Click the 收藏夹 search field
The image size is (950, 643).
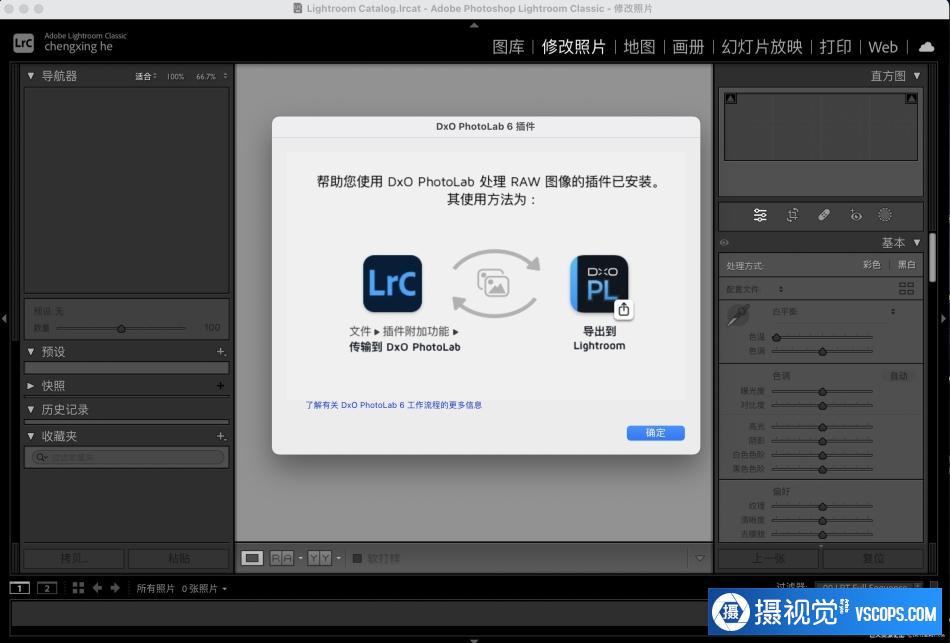pos(127,457)
